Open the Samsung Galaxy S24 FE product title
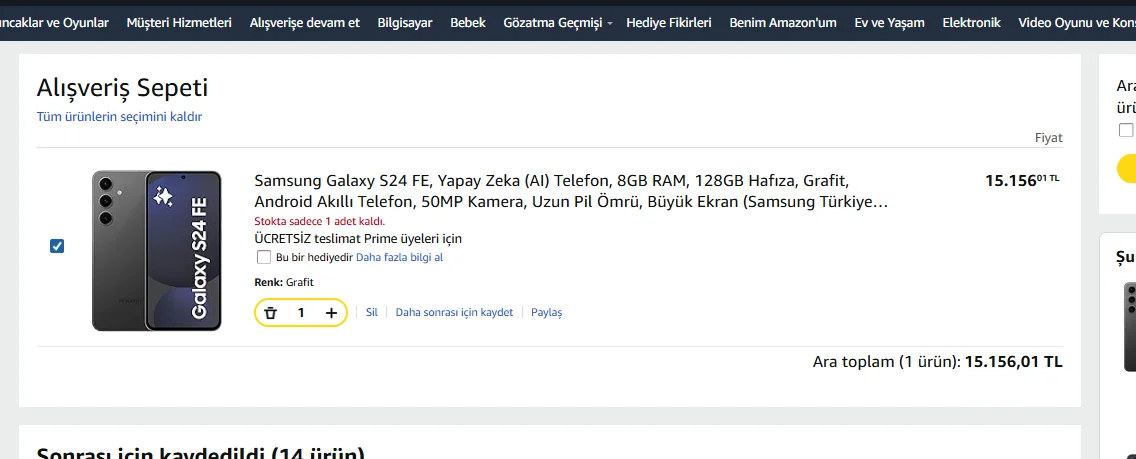Viewport: 1136px width, 459px height. point(572,190)
